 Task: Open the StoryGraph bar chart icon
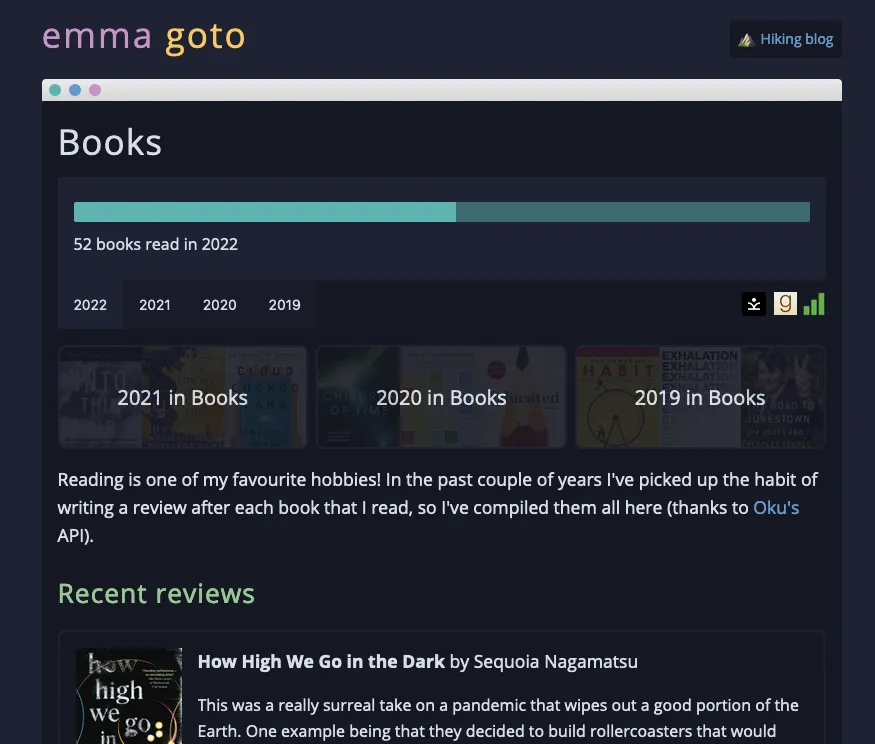(813, 304)
